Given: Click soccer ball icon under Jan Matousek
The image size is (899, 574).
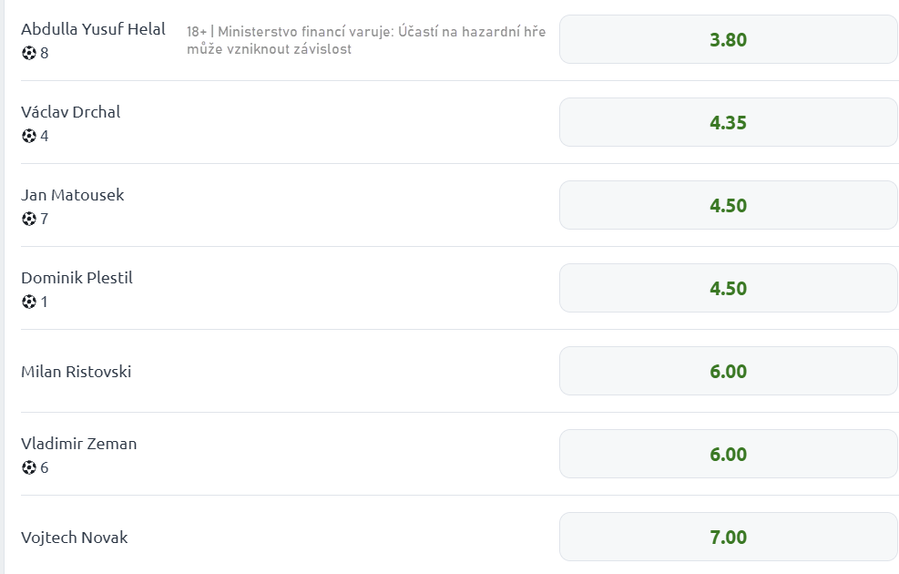Looking at the screenshot, I should tap(29, 219).
